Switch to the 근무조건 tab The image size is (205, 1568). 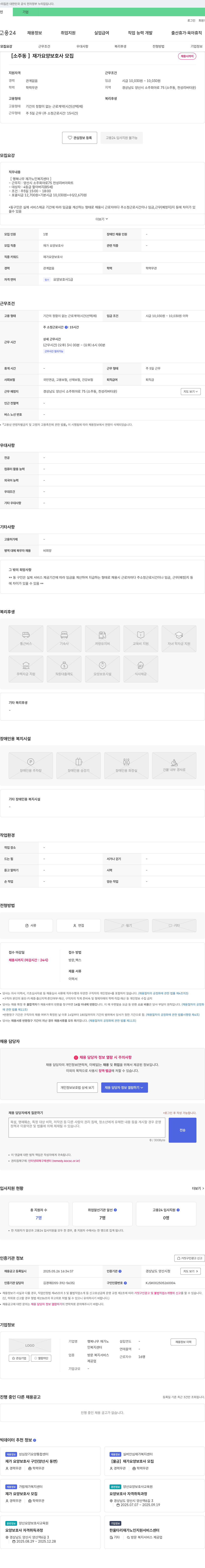[44, 46]
